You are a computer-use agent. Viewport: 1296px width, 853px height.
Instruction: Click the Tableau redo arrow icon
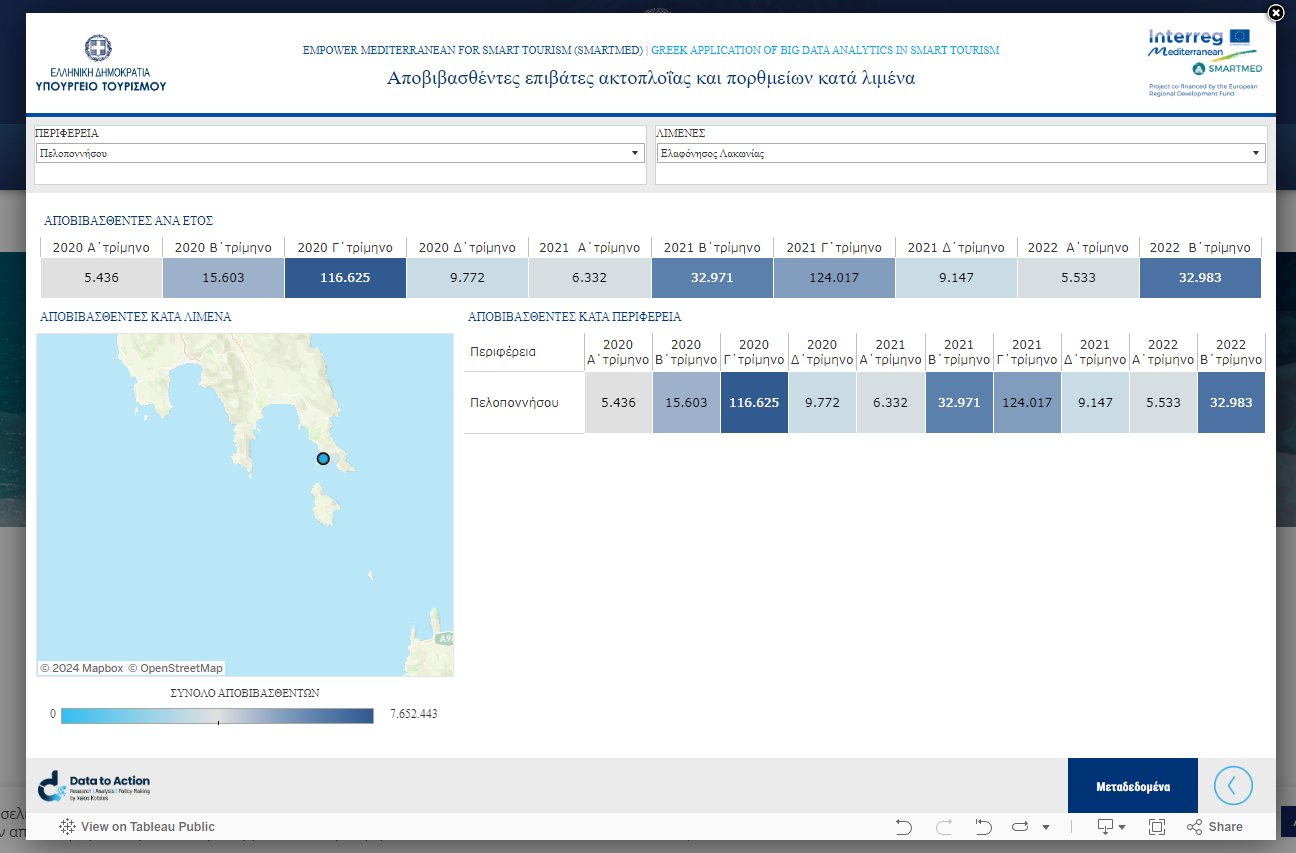pyautogui.click(x=943, y=827)
